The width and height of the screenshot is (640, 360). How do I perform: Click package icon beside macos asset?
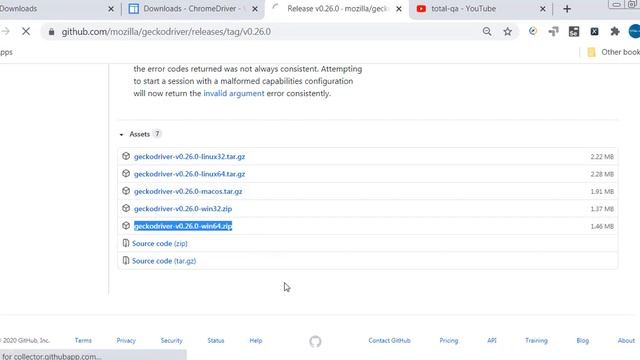click(126, 191)
